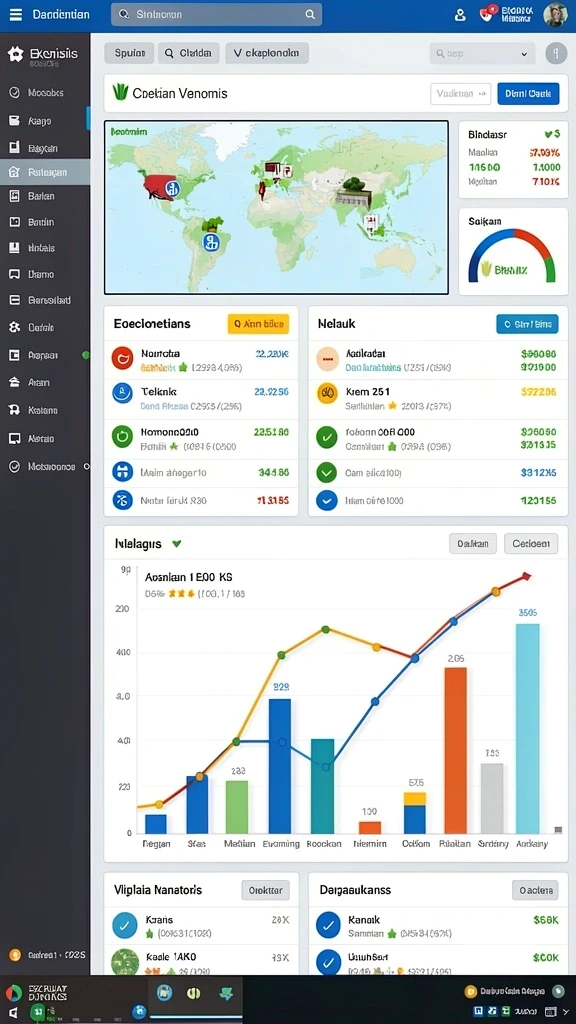Expand the Nlelagus chevron

click(x=176, y=543)
